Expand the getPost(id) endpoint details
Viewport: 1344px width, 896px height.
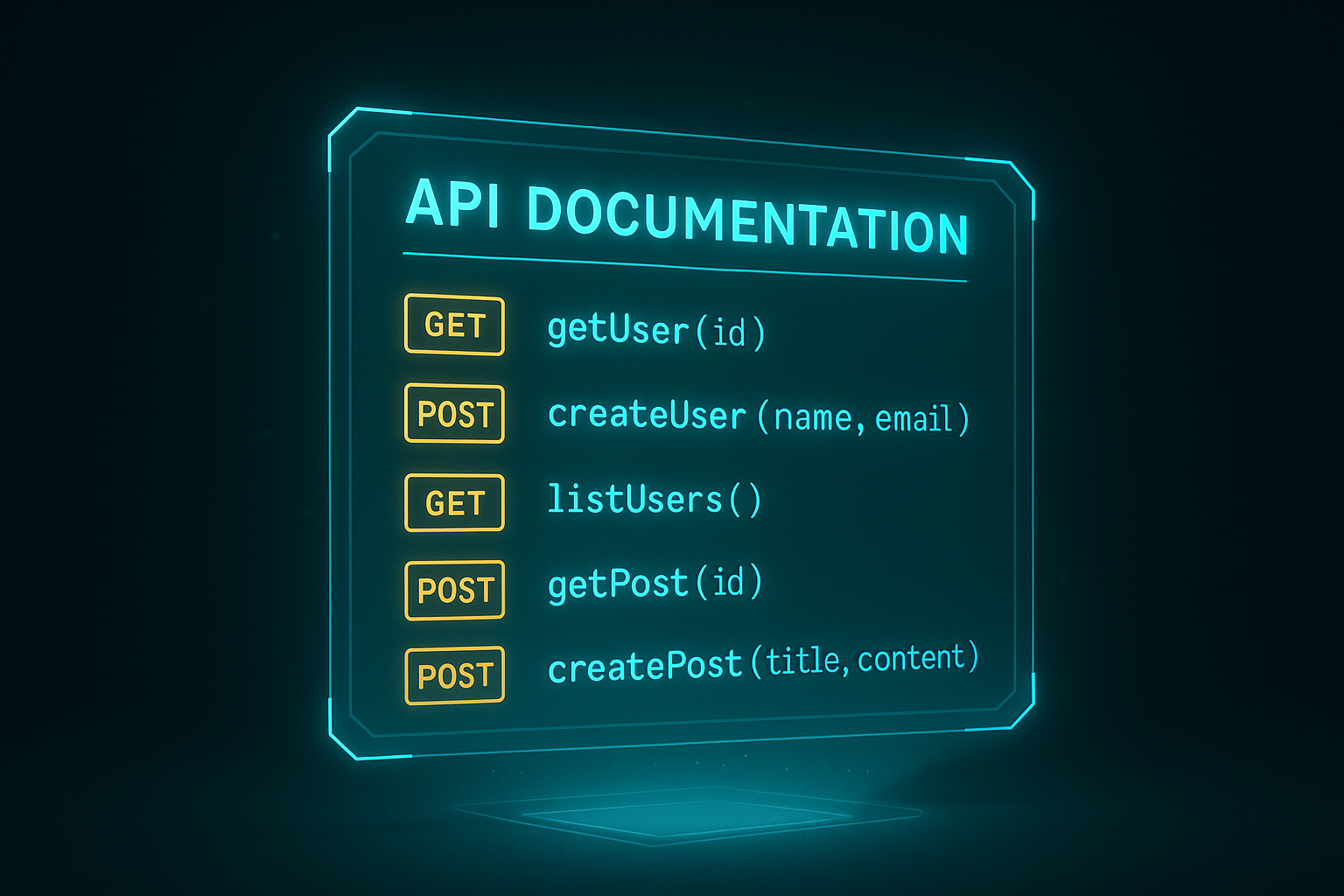point(654,584)
